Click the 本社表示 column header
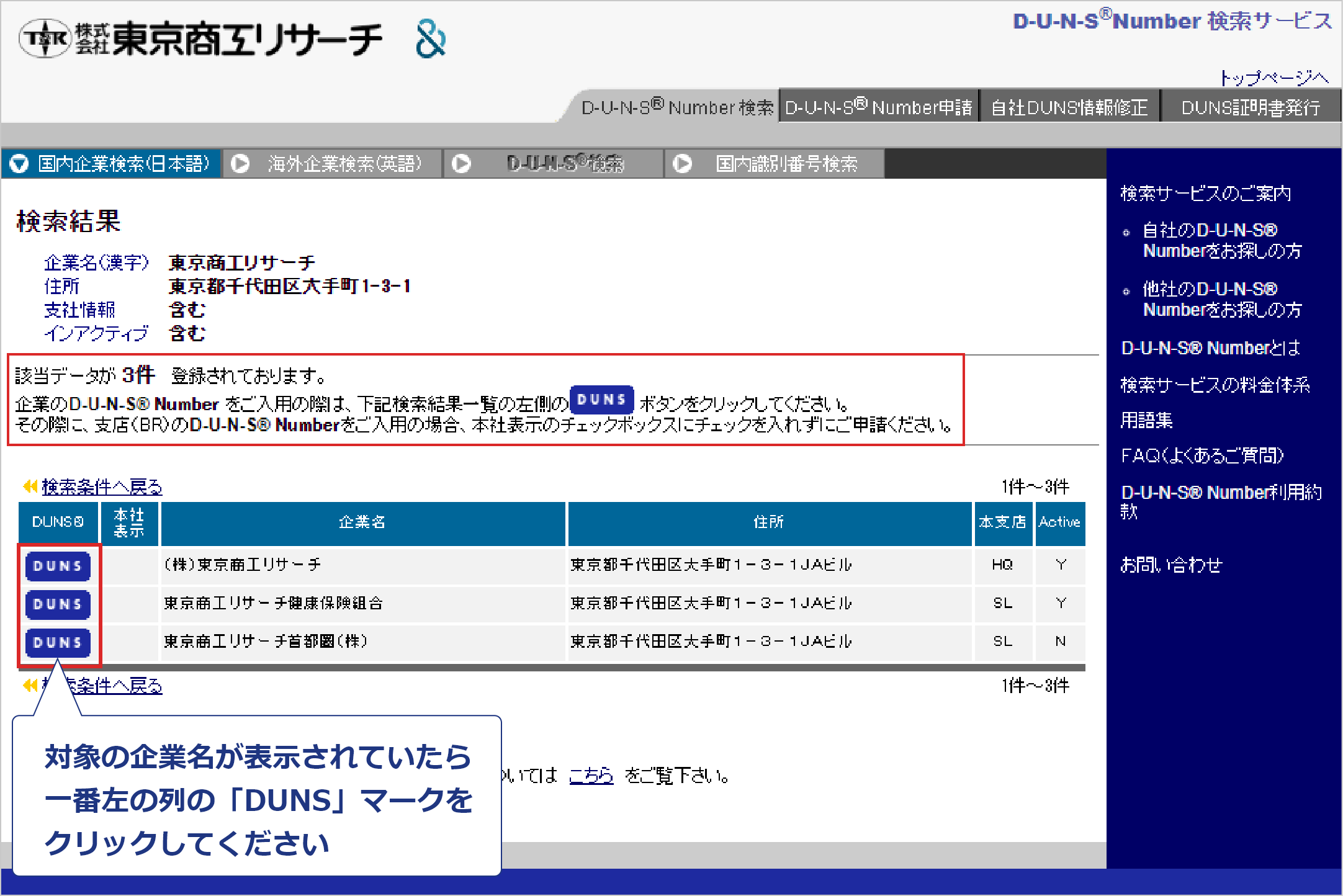Viewport: 1343px width, 896px height. pos(129,522)
